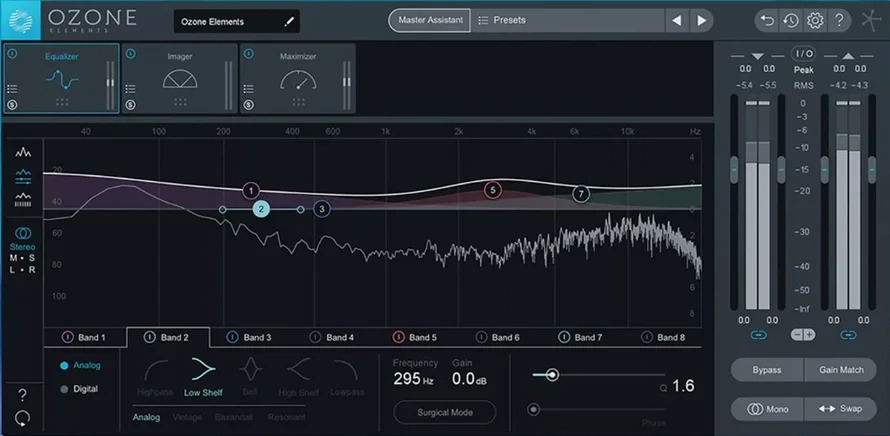Click the Swap button
The height and width of the screenshot is (436, 890).
841,409
